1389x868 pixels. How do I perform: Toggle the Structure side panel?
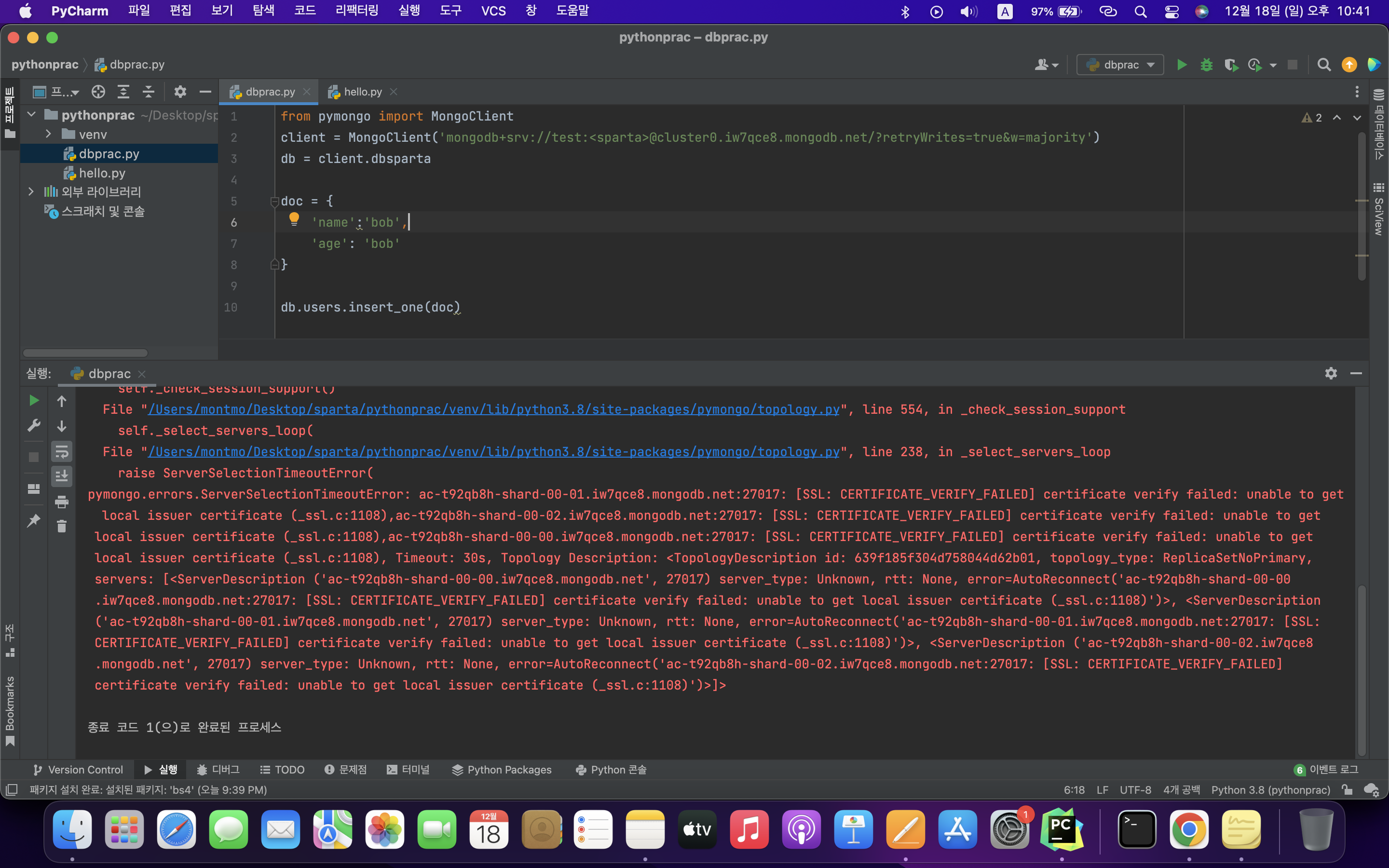point(10,640)
